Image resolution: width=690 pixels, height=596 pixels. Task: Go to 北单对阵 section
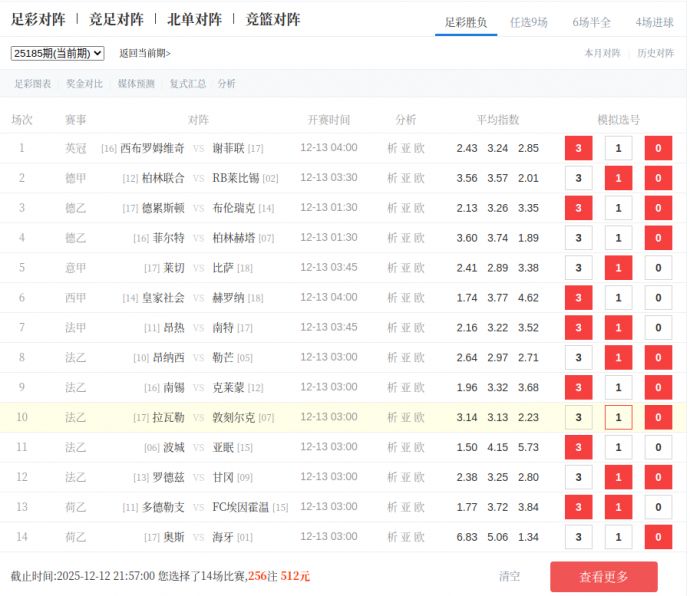194,20
